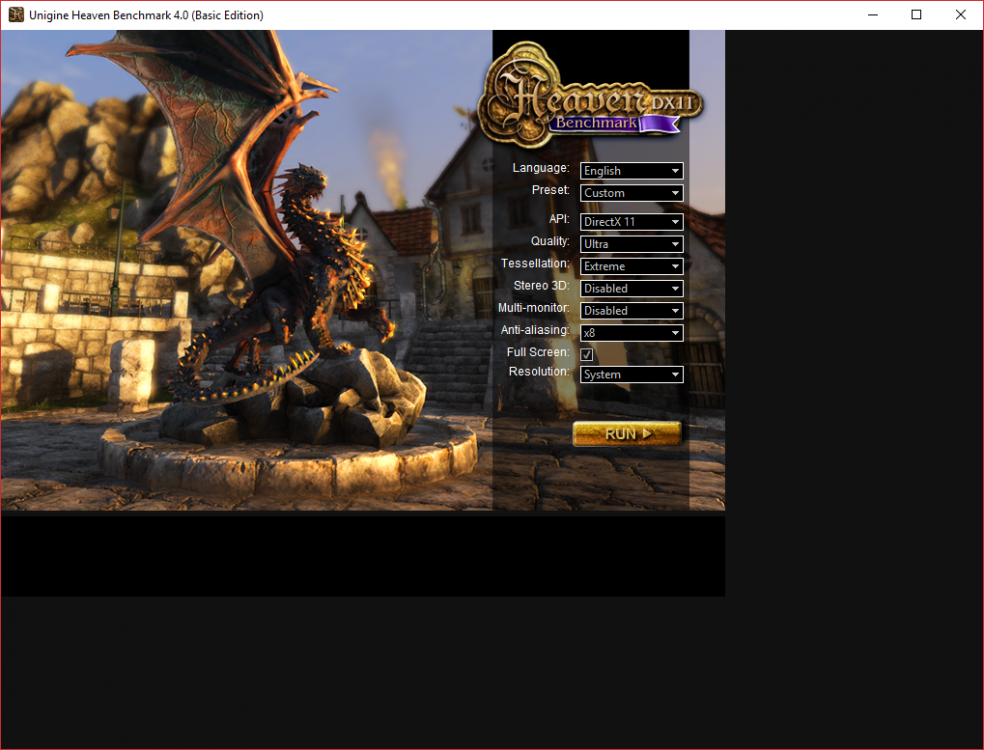Toggle the Full Screen checkbox
Viewport: 984px width, 750px height.
point(587,355)
